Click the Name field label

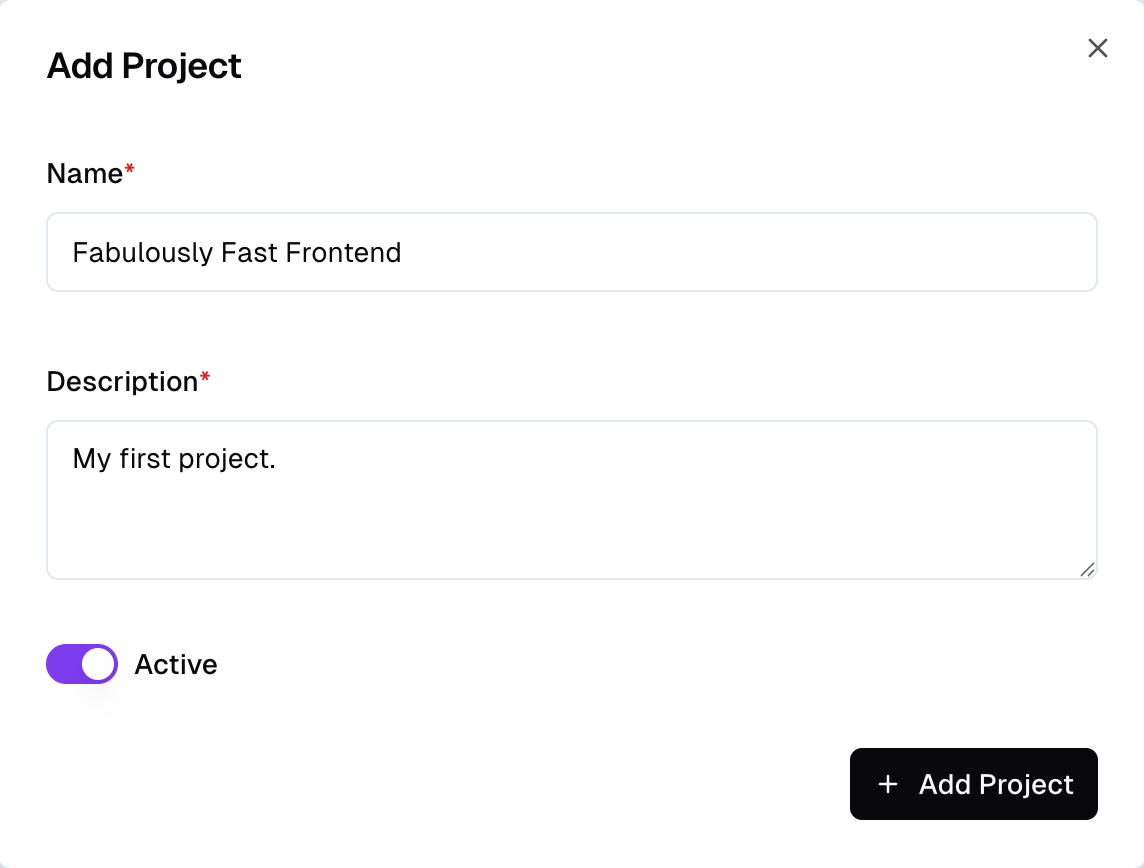click(x=84, y=173)
